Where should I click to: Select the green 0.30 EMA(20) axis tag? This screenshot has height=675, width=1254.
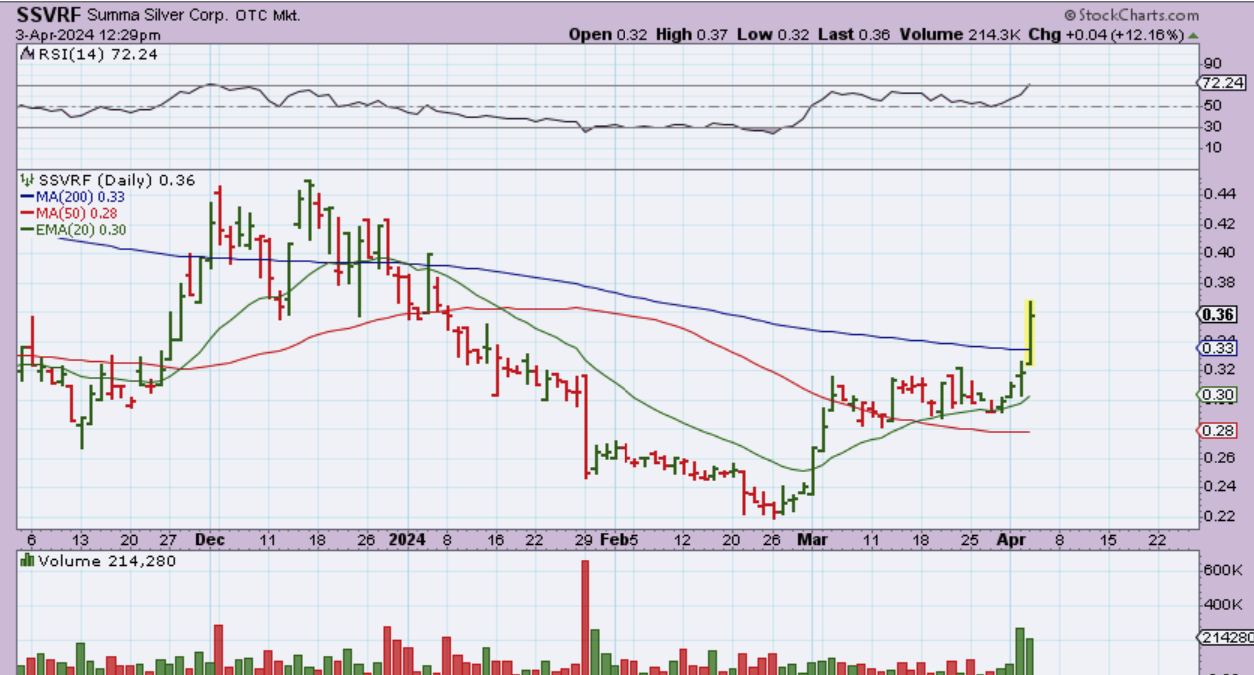(x=1216, y=395)
